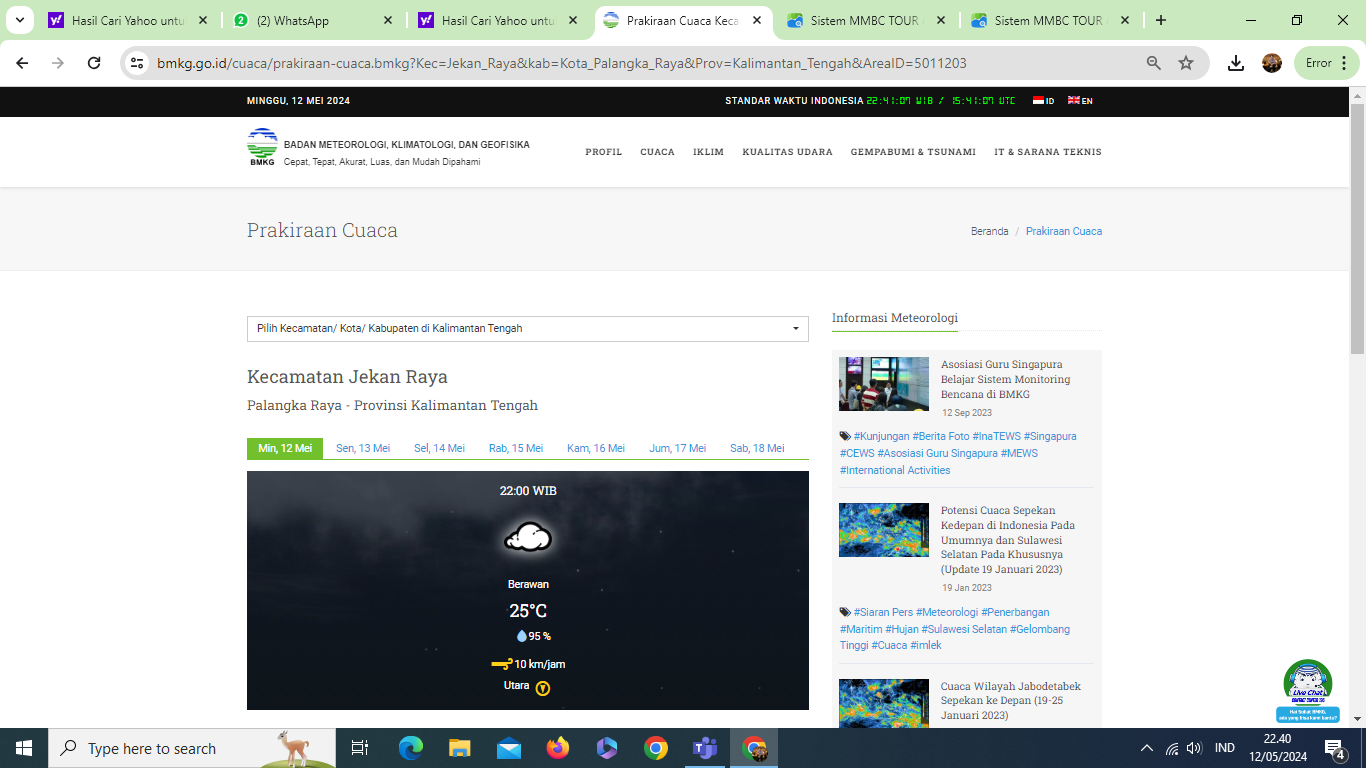Open new tab with plus icon
Image resolution: width=1366 pixels, height=768 pixels.
coord(1160,20)
